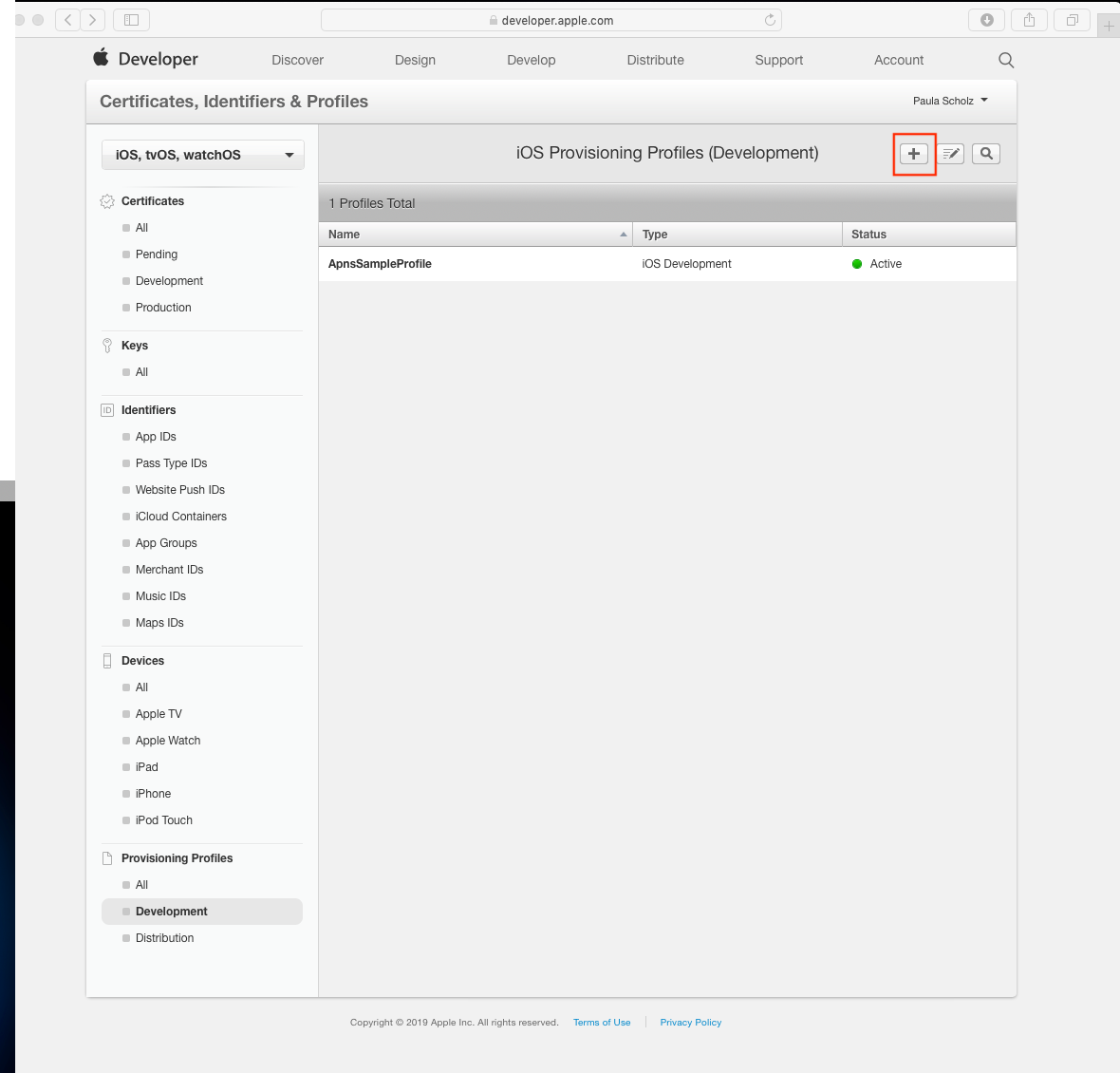This screenshot has width=1120, height=1073.
Task: Click the Safari address bar
Action: coord(551,20)
